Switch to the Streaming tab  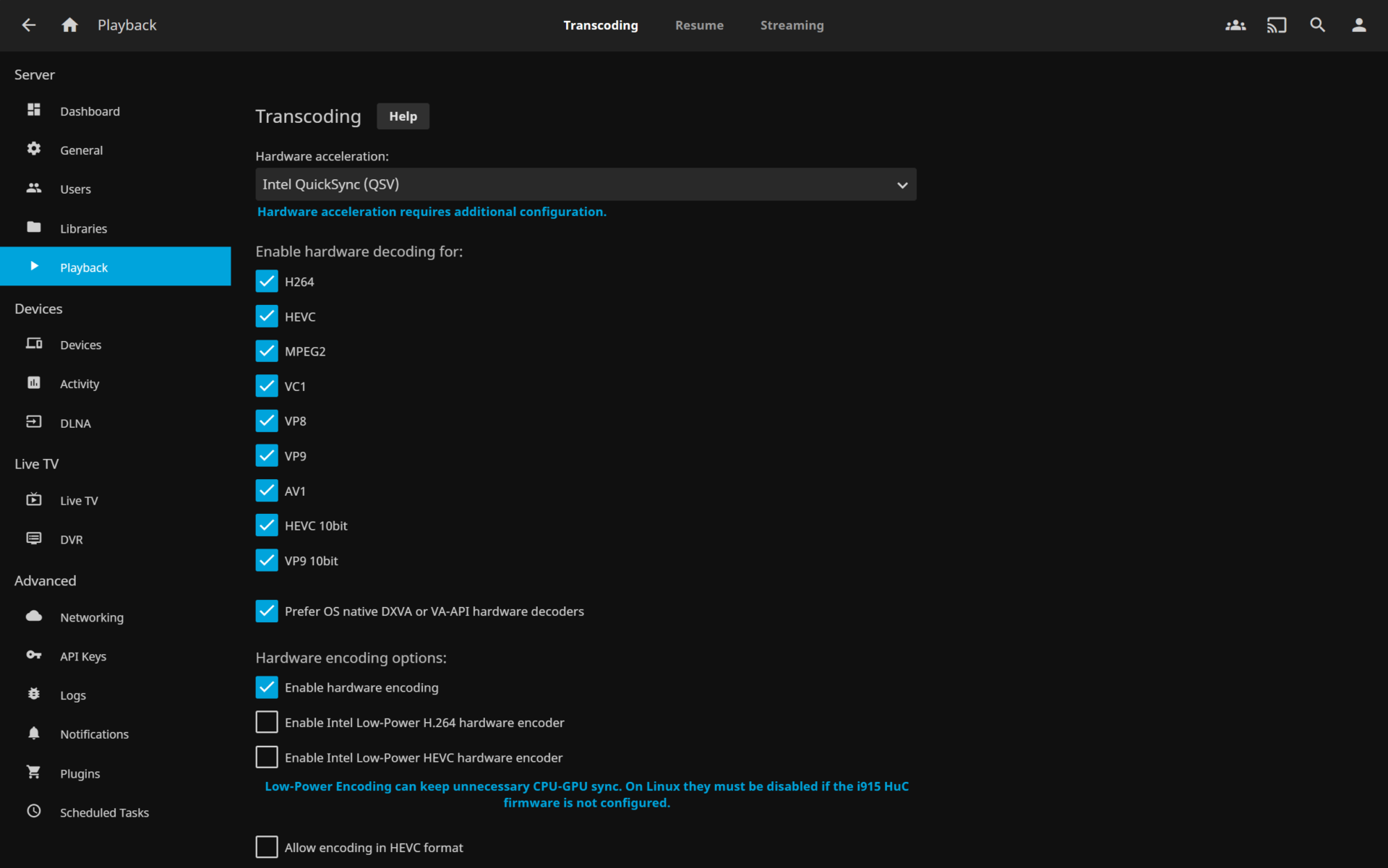click(790, 25)
